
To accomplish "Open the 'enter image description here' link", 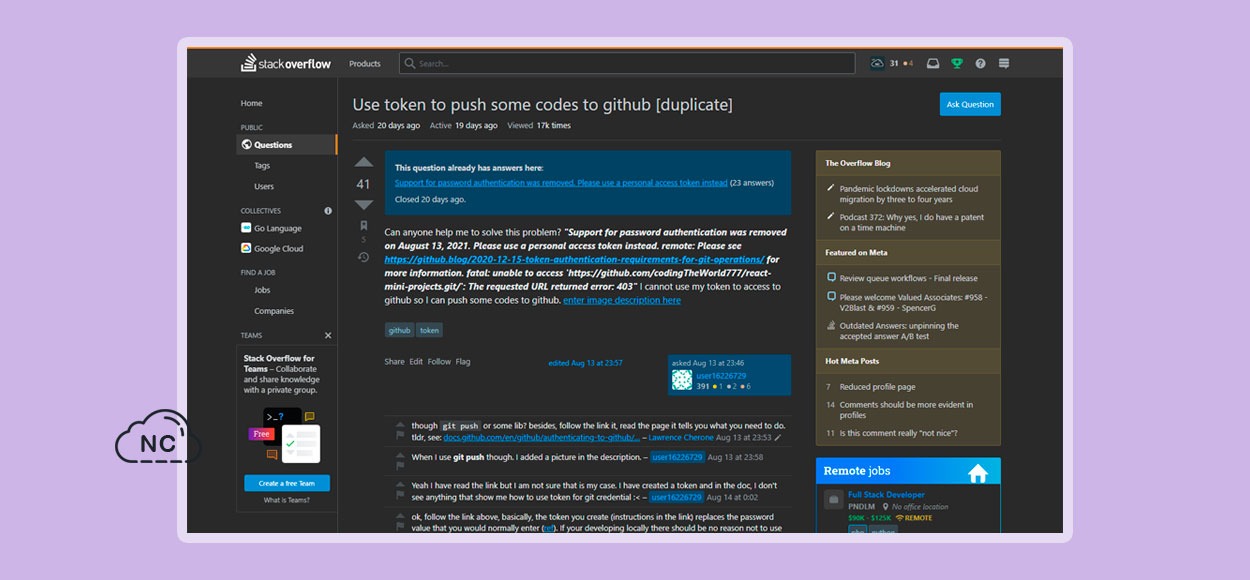I will [x=622, y=300].
